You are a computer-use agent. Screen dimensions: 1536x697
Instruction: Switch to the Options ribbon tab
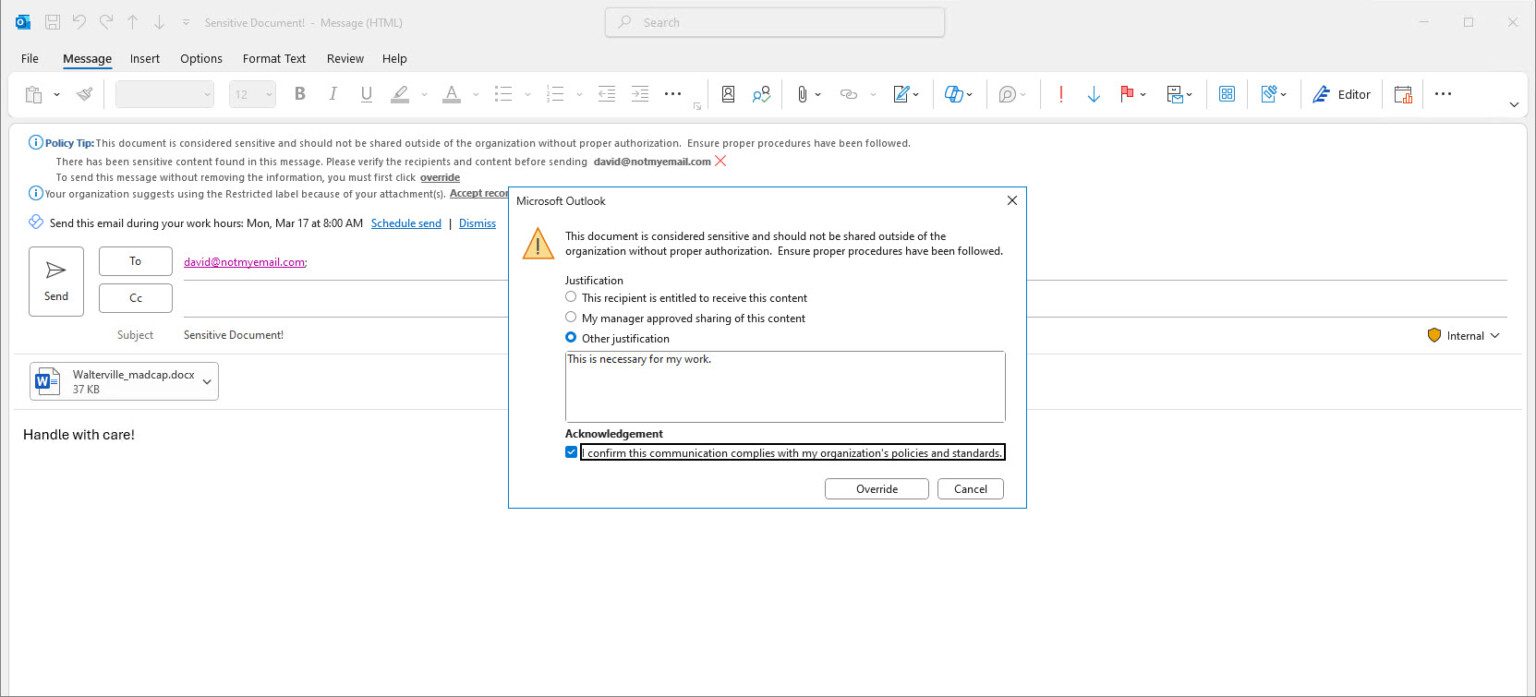tap(201, 58)
